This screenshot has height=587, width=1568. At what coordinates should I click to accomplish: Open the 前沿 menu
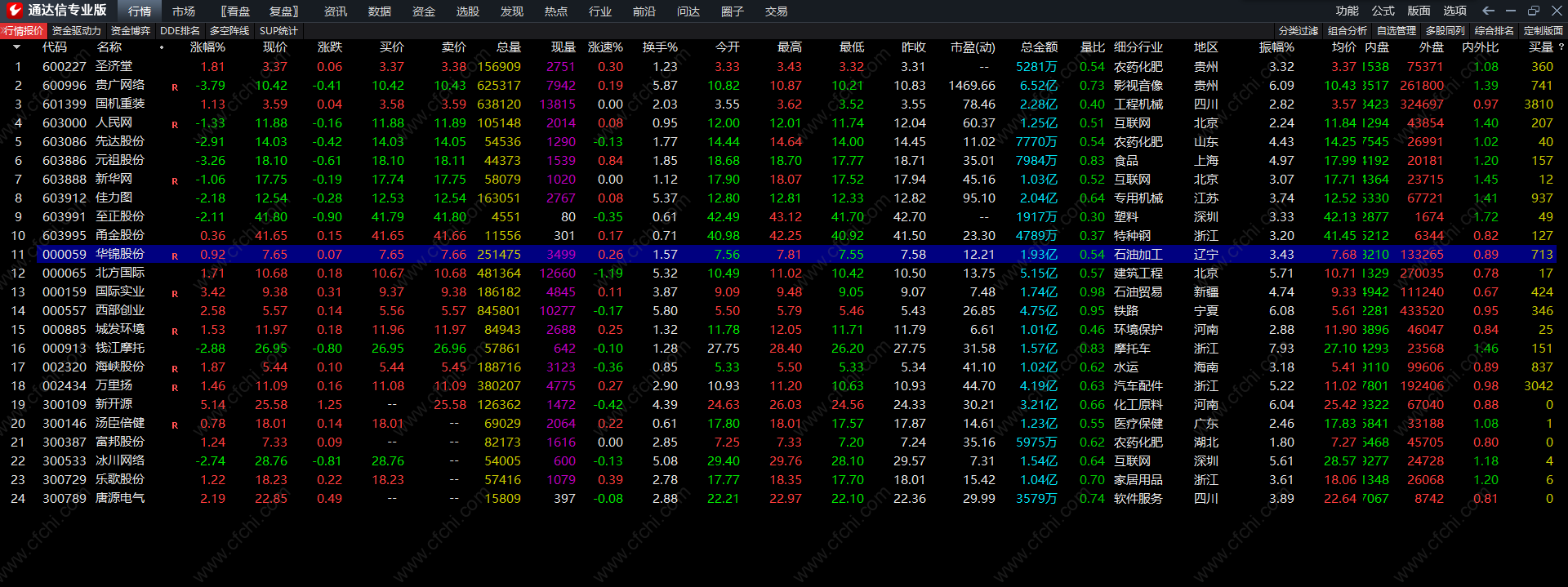[644, 11]
